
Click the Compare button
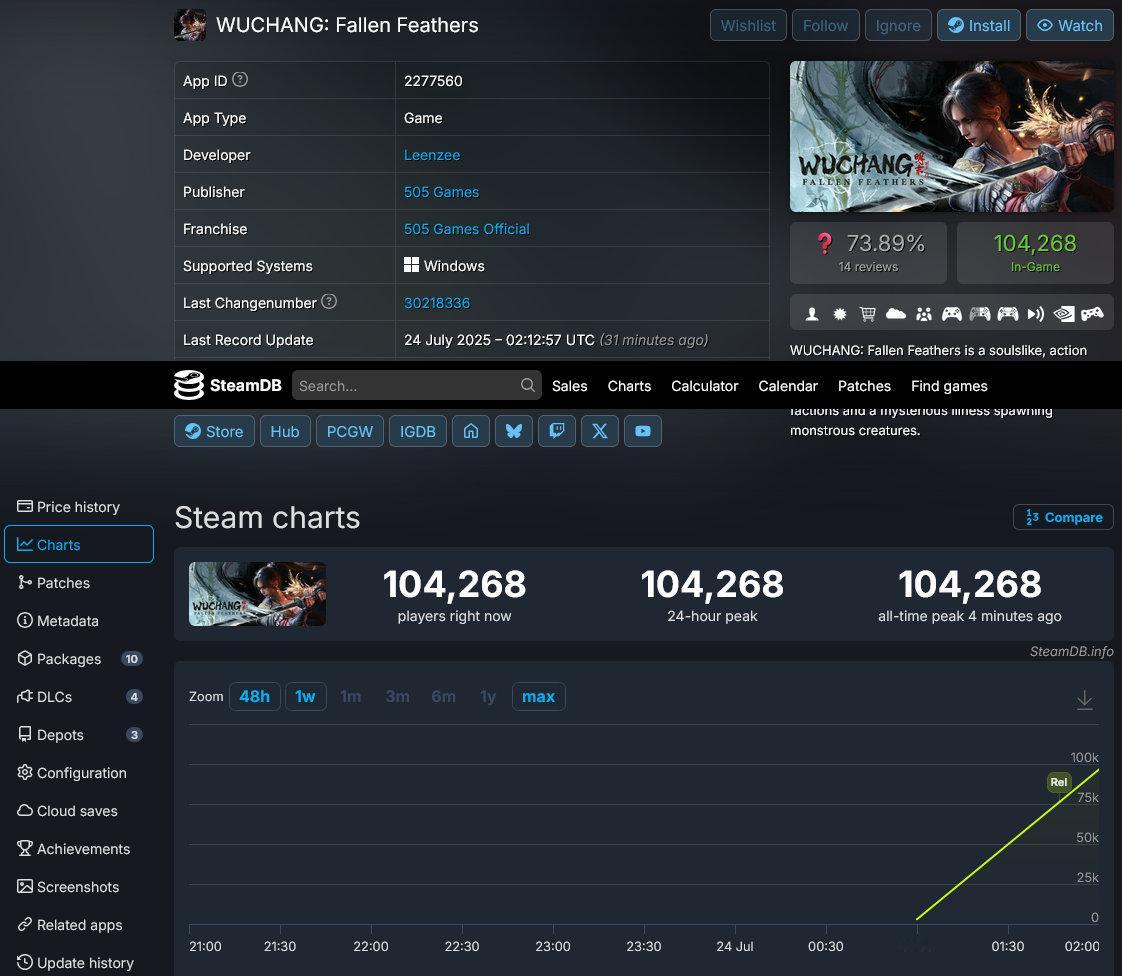1063,517
